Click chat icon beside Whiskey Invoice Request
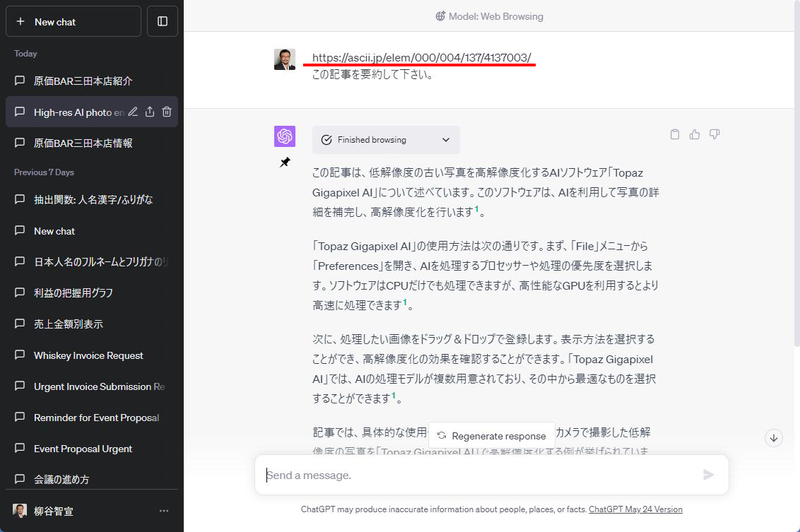This screenshot has height=532, width=800. pyautogui.click(x=19, y=355)
